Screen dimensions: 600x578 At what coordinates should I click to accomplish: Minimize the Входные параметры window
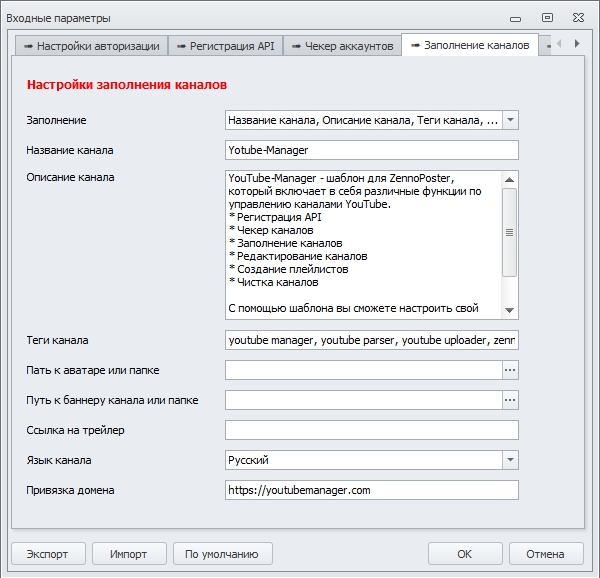515,18
